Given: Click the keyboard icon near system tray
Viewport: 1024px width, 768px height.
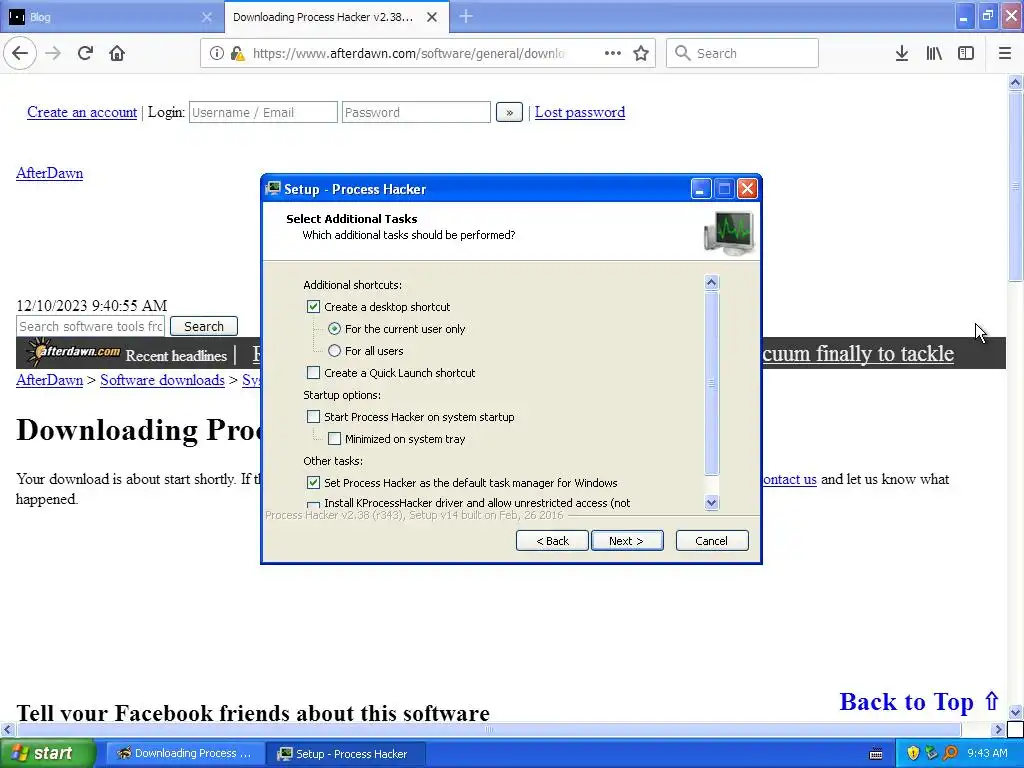Looking at the screenshot, I should (x=876, y=754).
